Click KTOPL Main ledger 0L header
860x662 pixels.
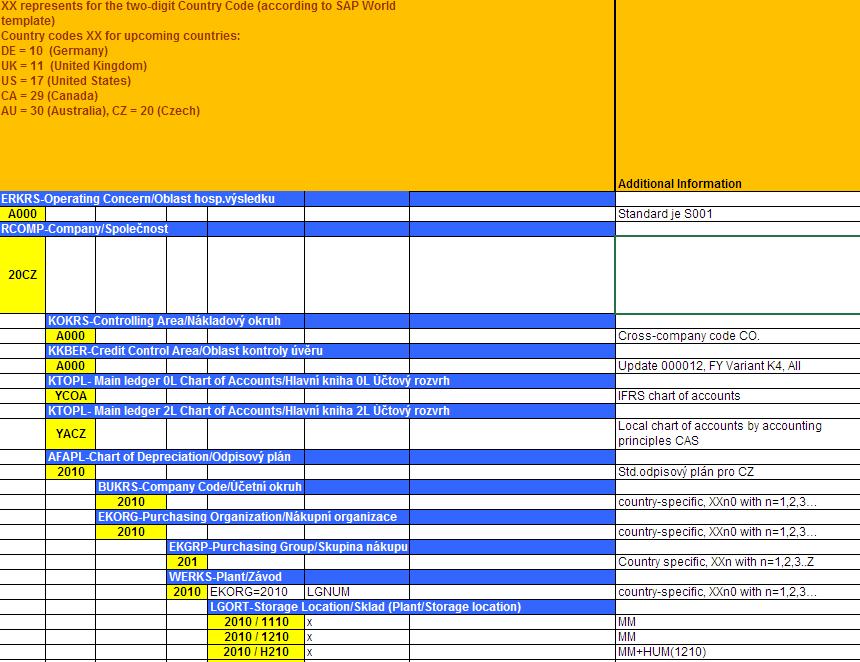pyautogui.click(x=330, y=381)
